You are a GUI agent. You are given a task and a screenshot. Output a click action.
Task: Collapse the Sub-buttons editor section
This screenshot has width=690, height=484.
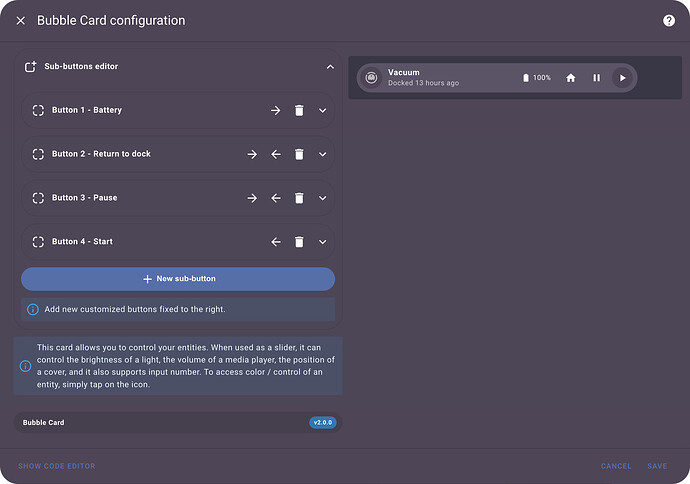[x=330, y=67]
